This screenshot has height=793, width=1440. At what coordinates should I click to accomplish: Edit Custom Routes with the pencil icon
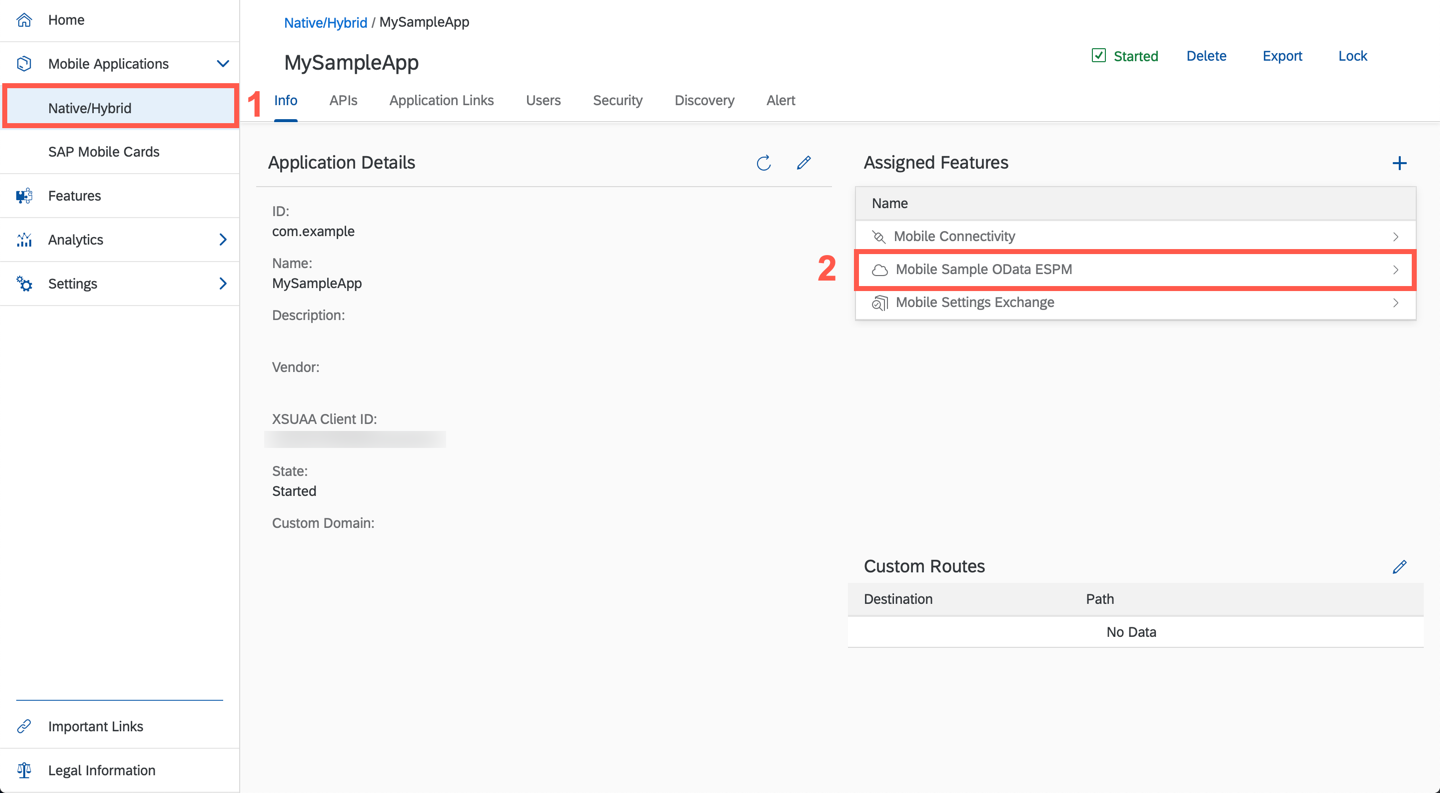(x=1400, y=567)
